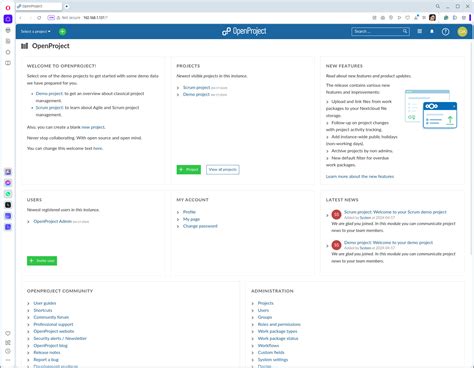Image resolution: width=474 pixels, height=368 pixels.
Task: Open the Demo project link in Projects
Action: point(196,94)
